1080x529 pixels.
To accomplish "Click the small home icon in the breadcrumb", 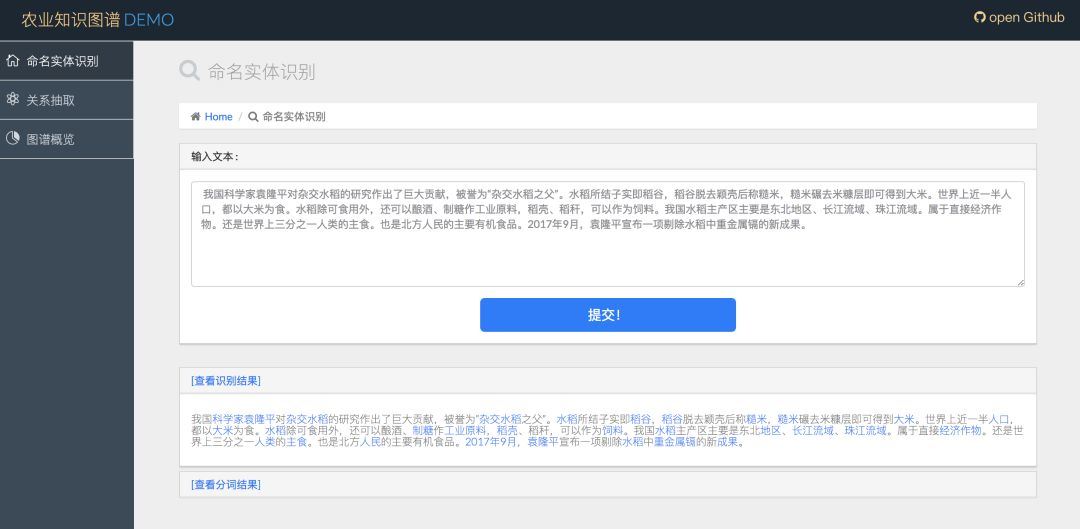I will 196,116.
